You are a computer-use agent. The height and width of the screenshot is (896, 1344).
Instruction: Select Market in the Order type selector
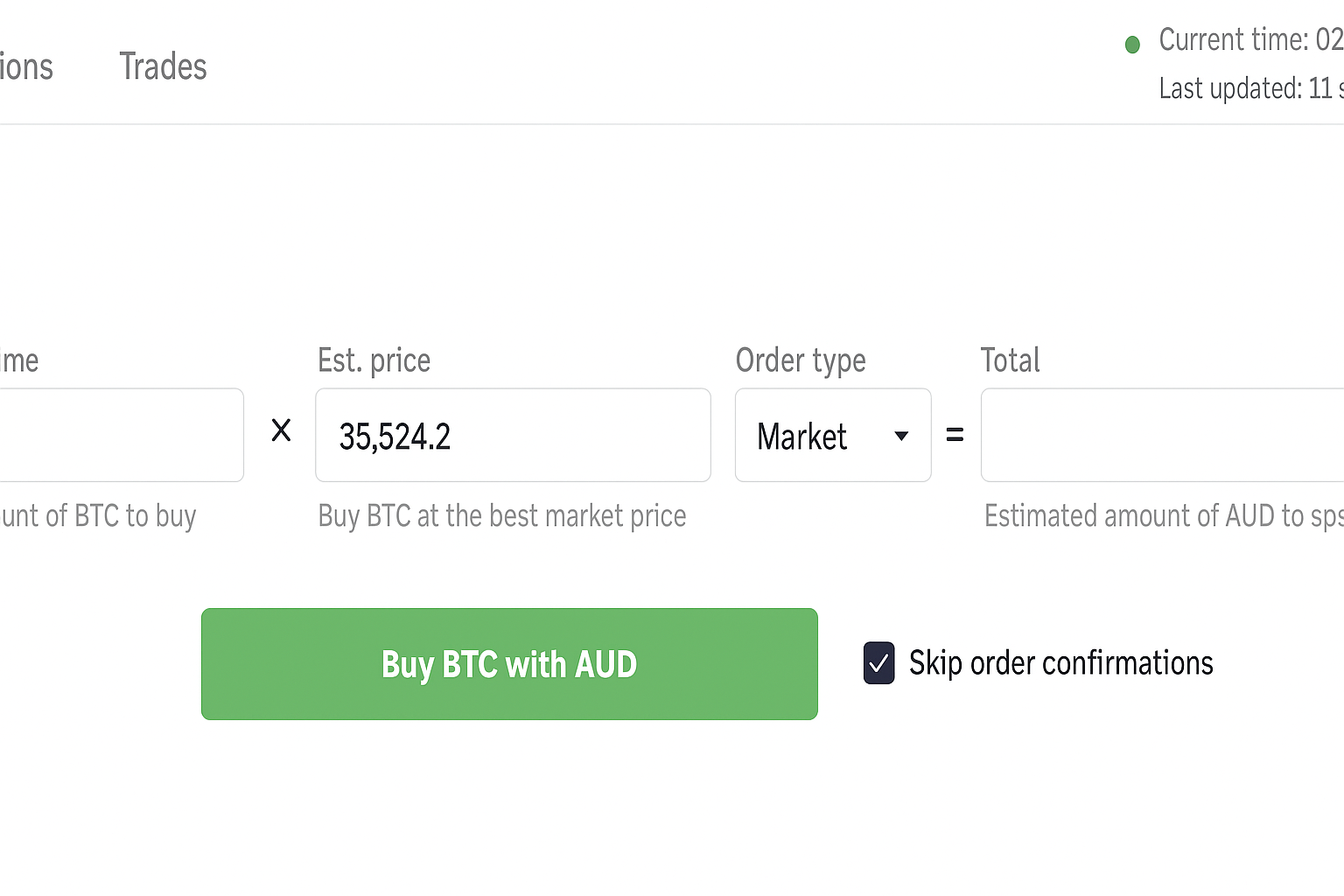coord(832,435)
